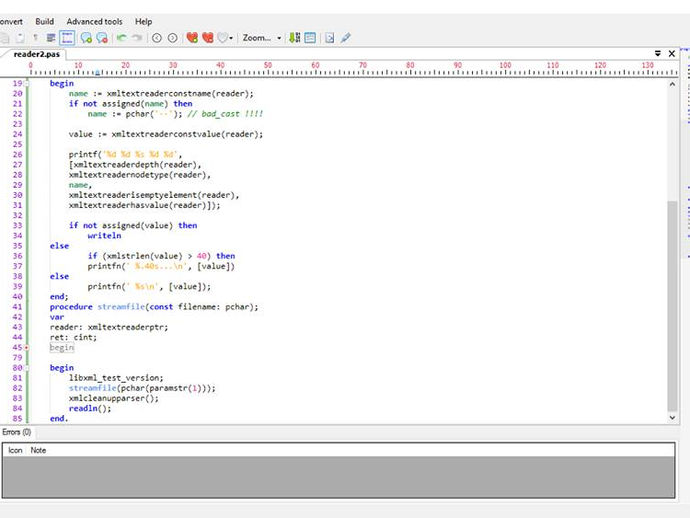
Task: Click comment '// bad_cast !!!!' on line 22
Action: pos(225,114)
